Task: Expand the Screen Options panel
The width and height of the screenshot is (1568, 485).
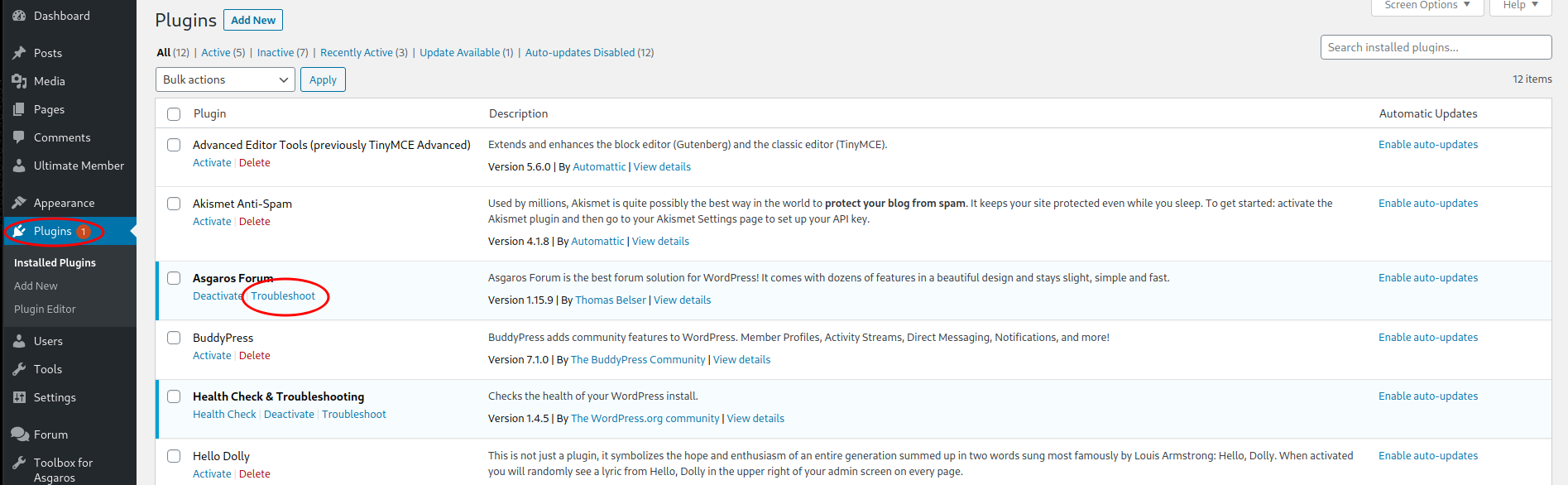Action: pos(1427,6)
